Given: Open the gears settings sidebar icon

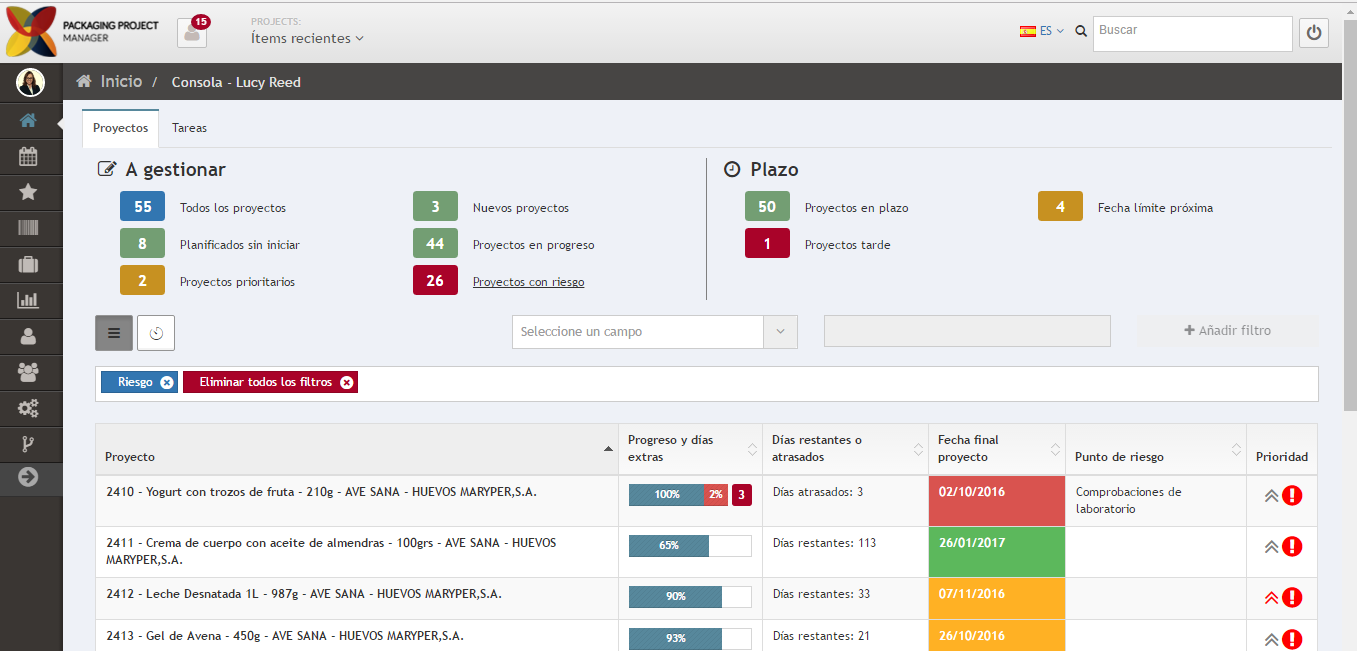Looking at the screenshot, I should 28,408.
